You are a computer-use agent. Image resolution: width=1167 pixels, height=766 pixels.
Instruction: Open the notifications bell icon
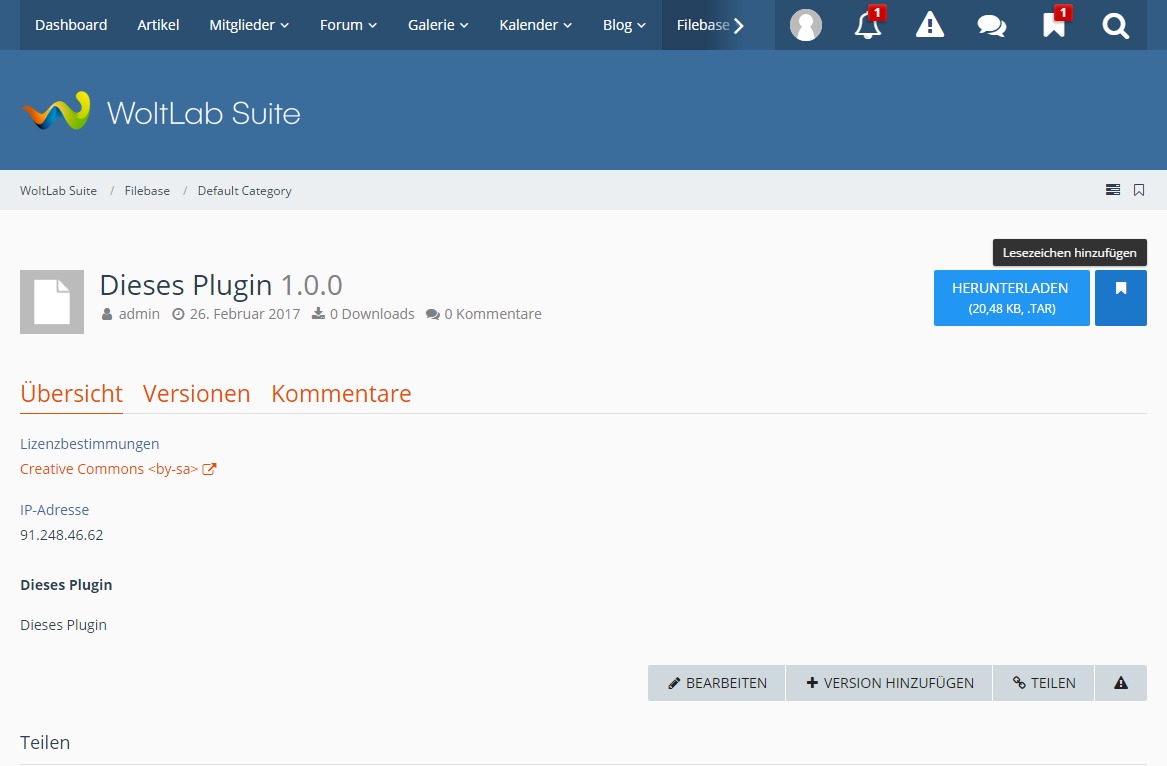pos(868,25)
